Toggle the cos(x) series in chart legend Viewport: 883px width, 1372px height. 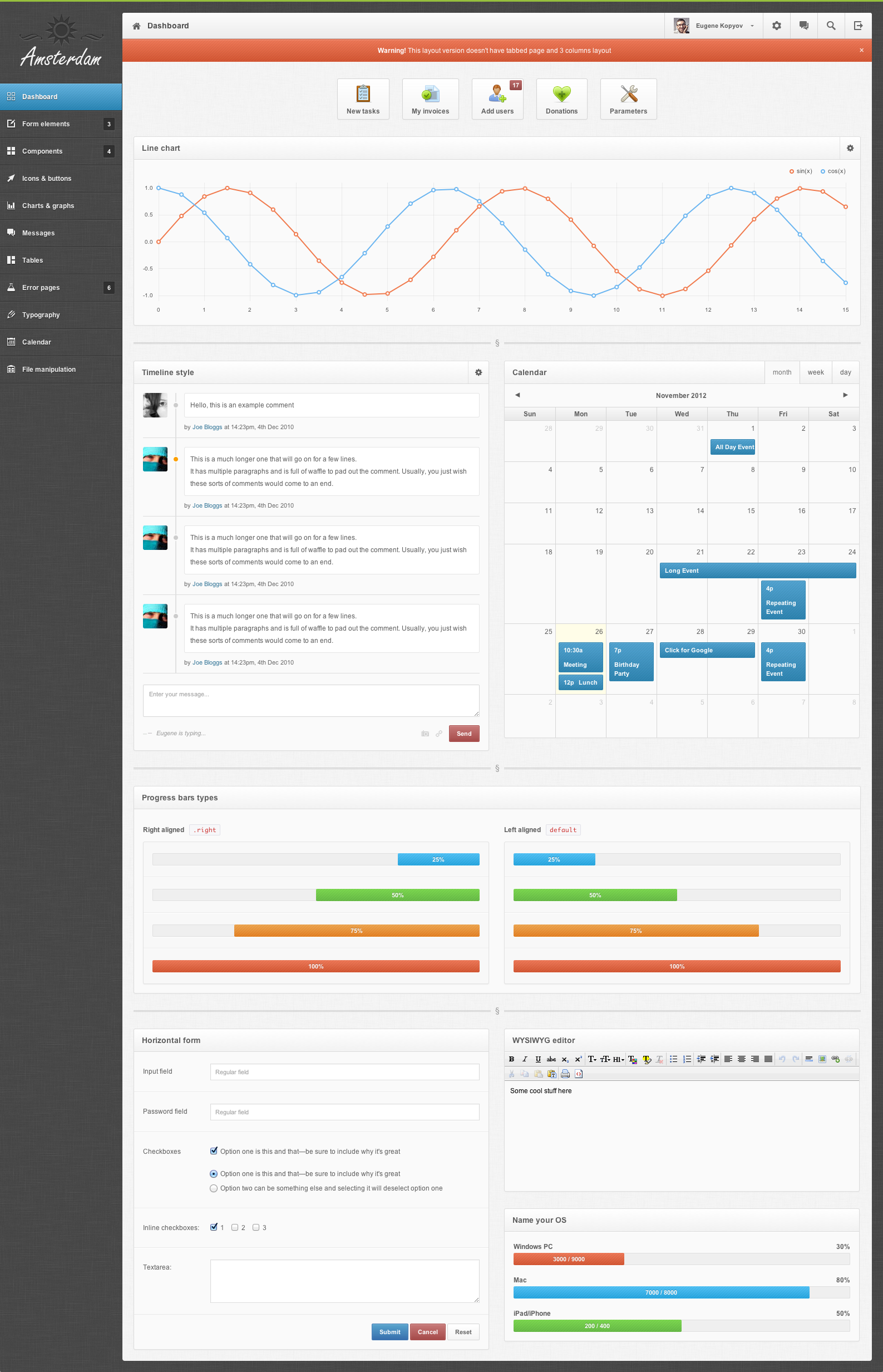point(833,171)
